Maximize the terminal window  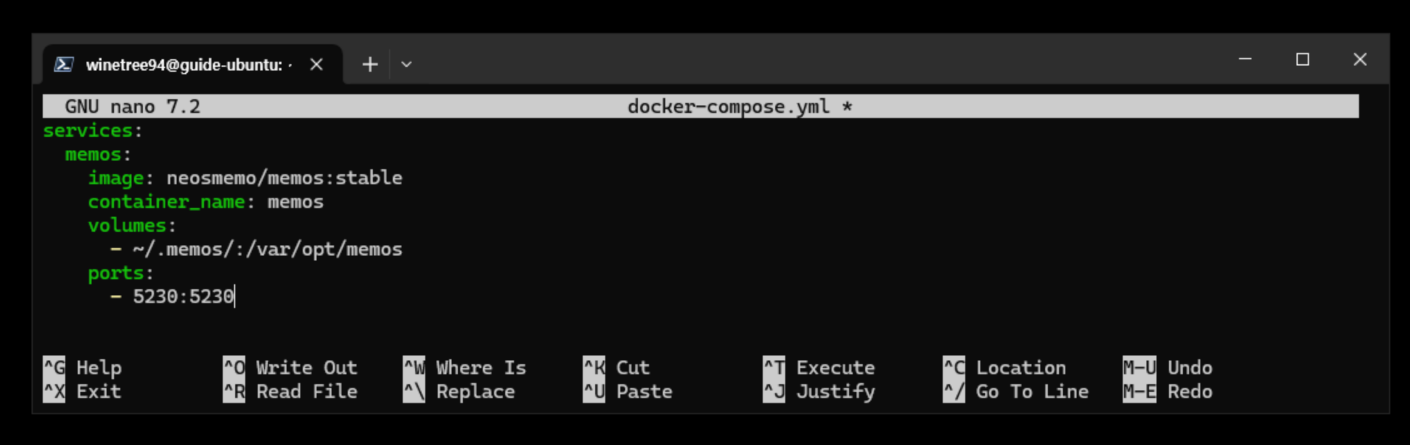click(1302, 60)
